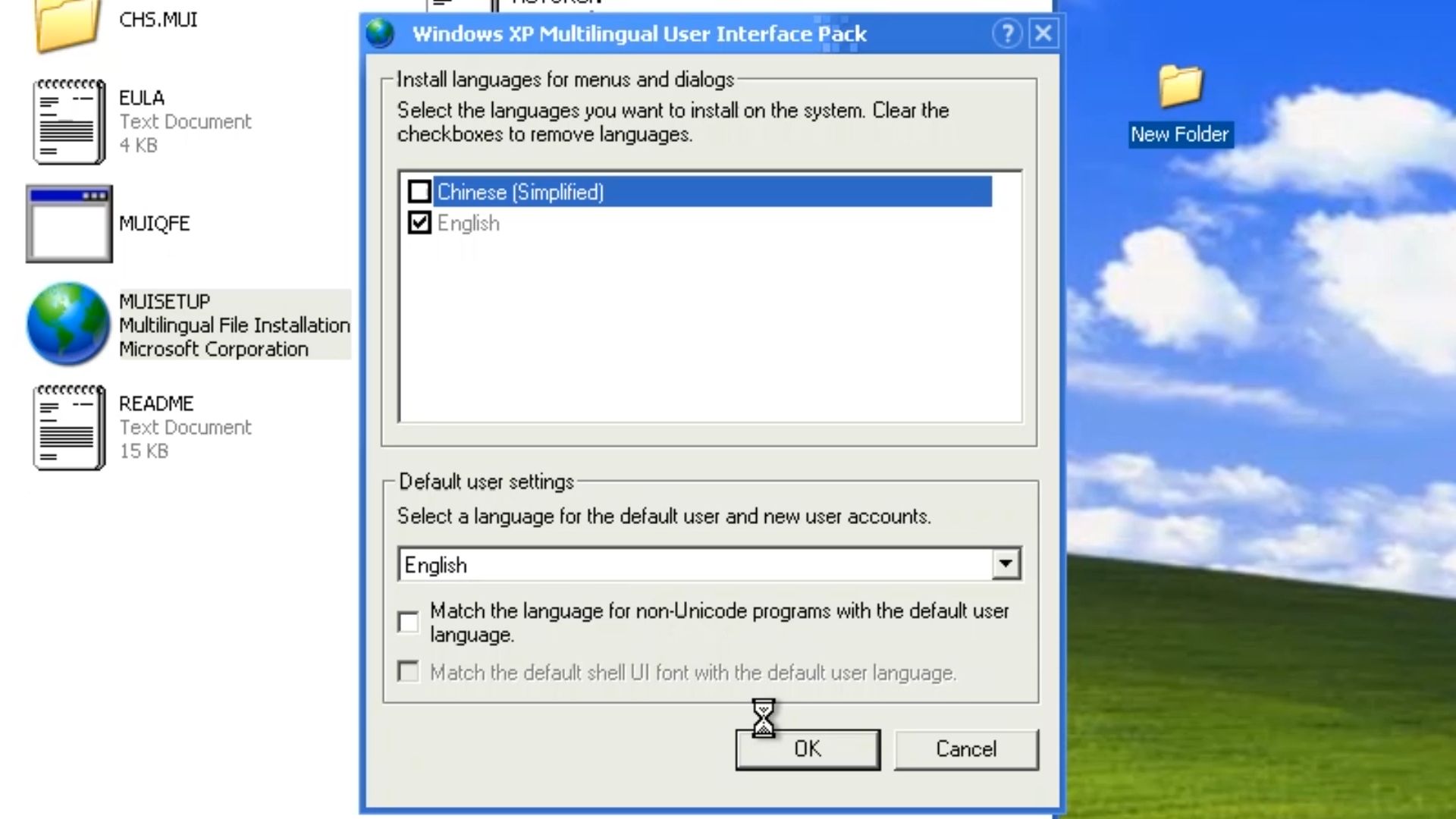Select the README text document icon
Viewport: 1456px width, 819px height.
[68, 427]
